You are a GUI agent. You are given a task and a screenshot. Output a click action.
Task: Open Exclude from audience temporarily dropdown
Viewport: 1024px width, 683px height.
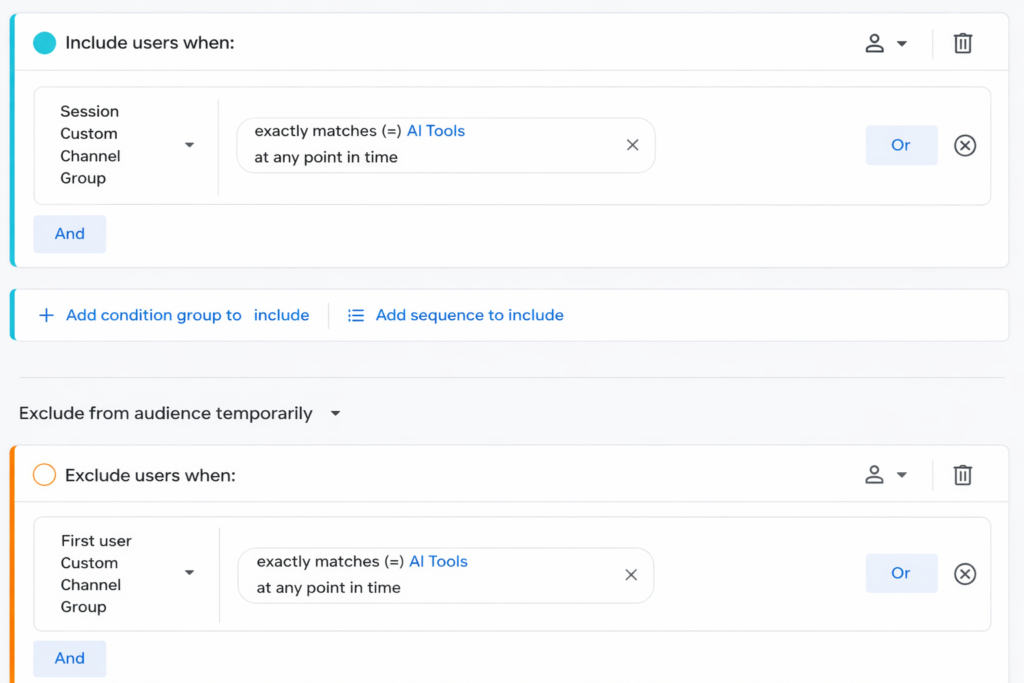[x=336, y=414]
